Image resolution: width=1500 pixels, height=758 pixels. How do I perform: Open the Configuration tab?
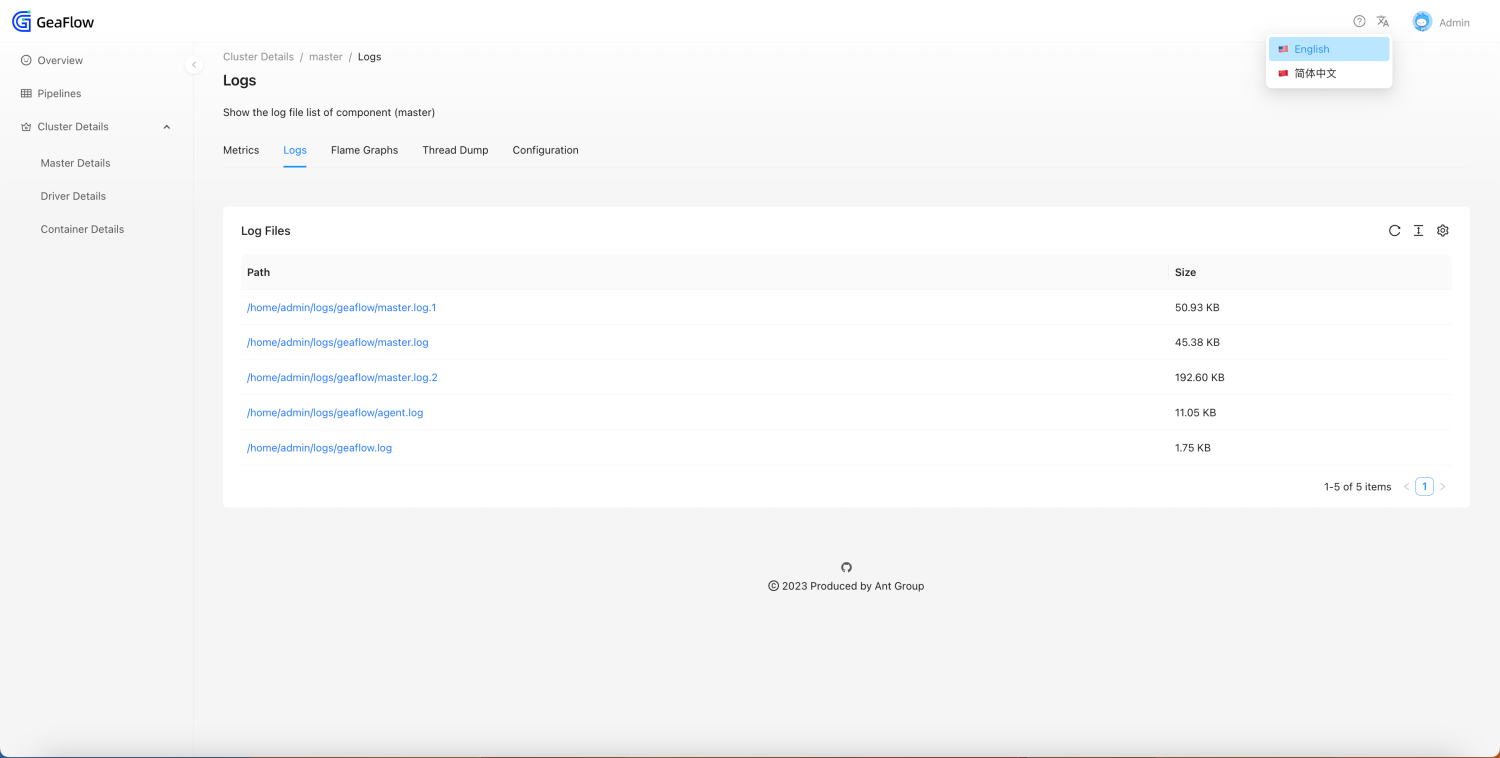[x=545, y=150]
